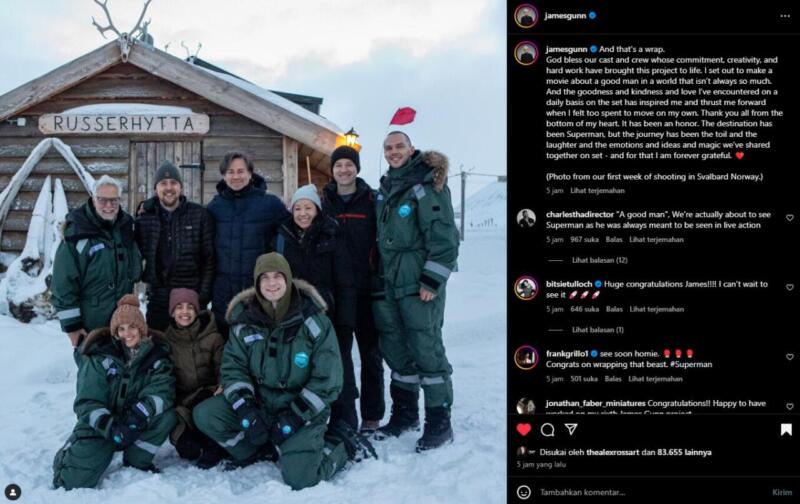This screenshot has height=504, width=800.
Task: Click Balas under charlesthadirector comment
Action: point(614,240)
